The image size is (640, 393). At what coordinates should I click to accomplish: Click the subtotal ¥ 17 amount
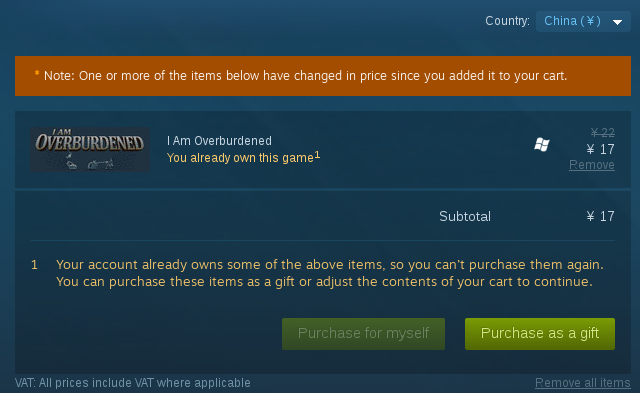click(600, 216)
